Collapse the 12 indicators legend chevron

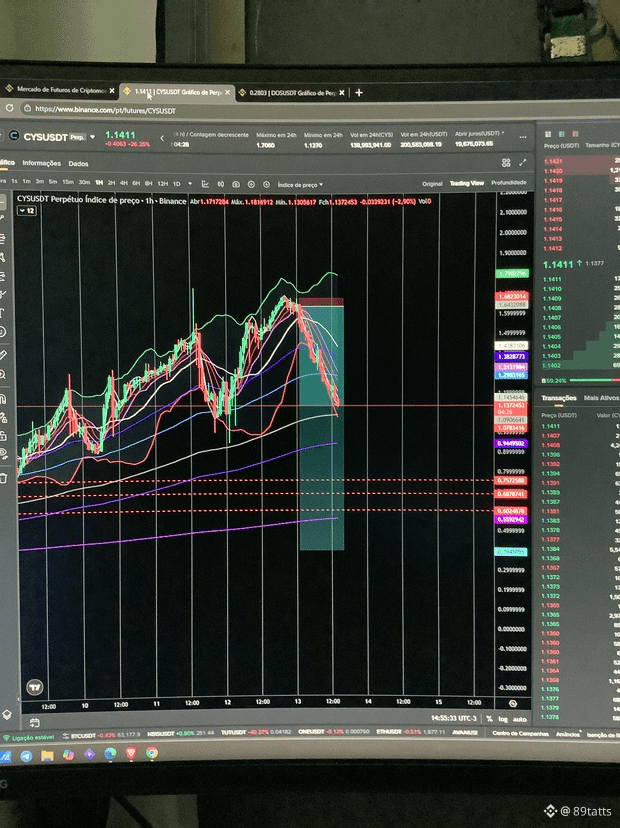[x=27, y=211]
